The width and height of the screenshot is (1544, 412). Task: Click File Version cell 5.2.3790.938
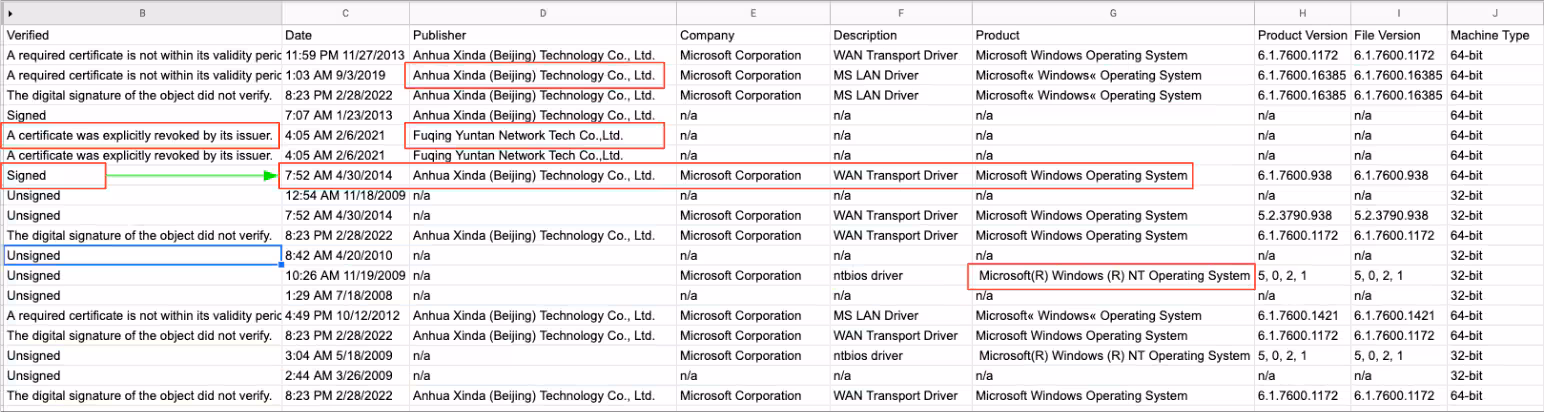(1398, 215)
